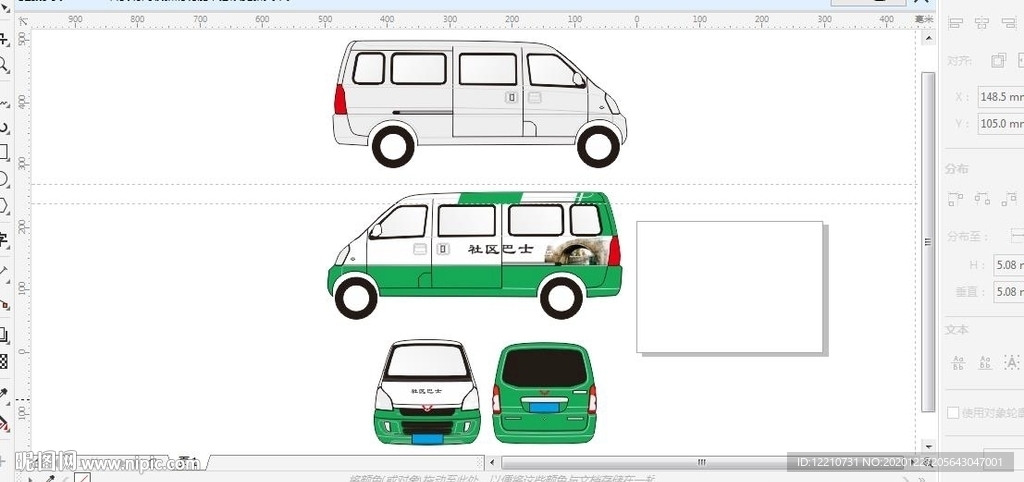
Task: Click the horizontal scrollbar left arrow
Action: (x=492, y=462)
